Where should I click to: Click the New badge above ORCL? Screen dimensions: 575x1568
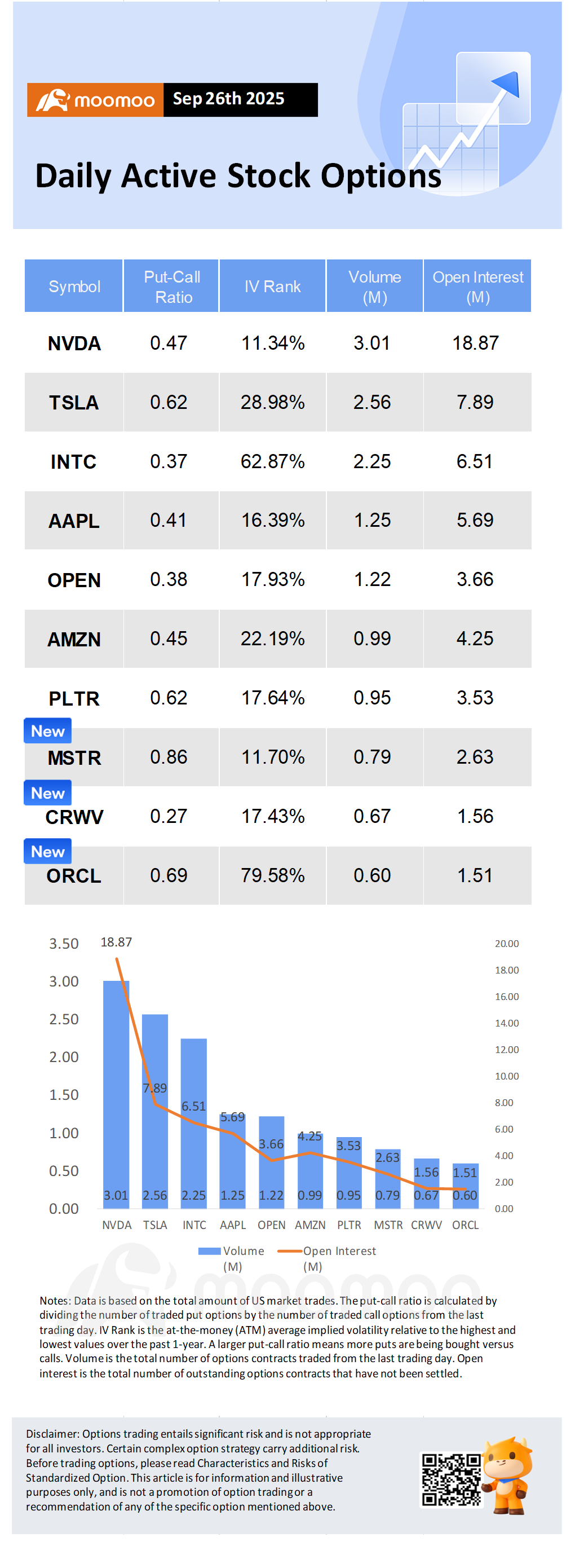pyautogui.click(x=47, y=852)
